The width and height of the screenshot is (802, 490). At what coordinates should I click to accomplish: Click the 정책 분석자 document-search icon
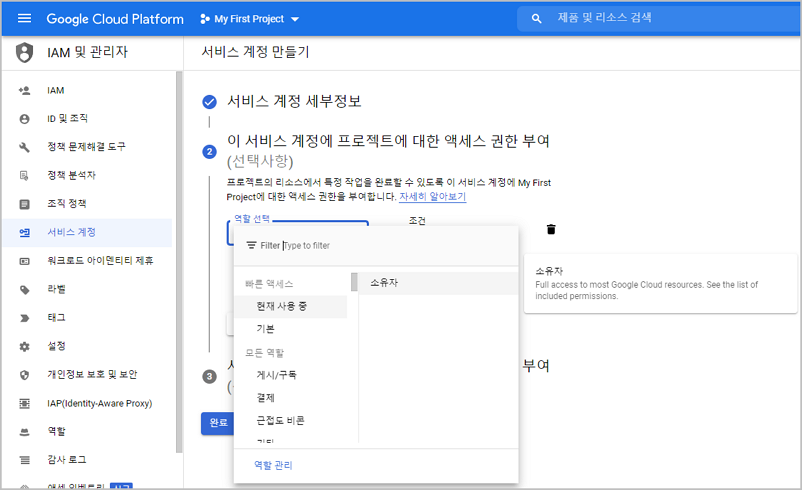tap(24, 176)
